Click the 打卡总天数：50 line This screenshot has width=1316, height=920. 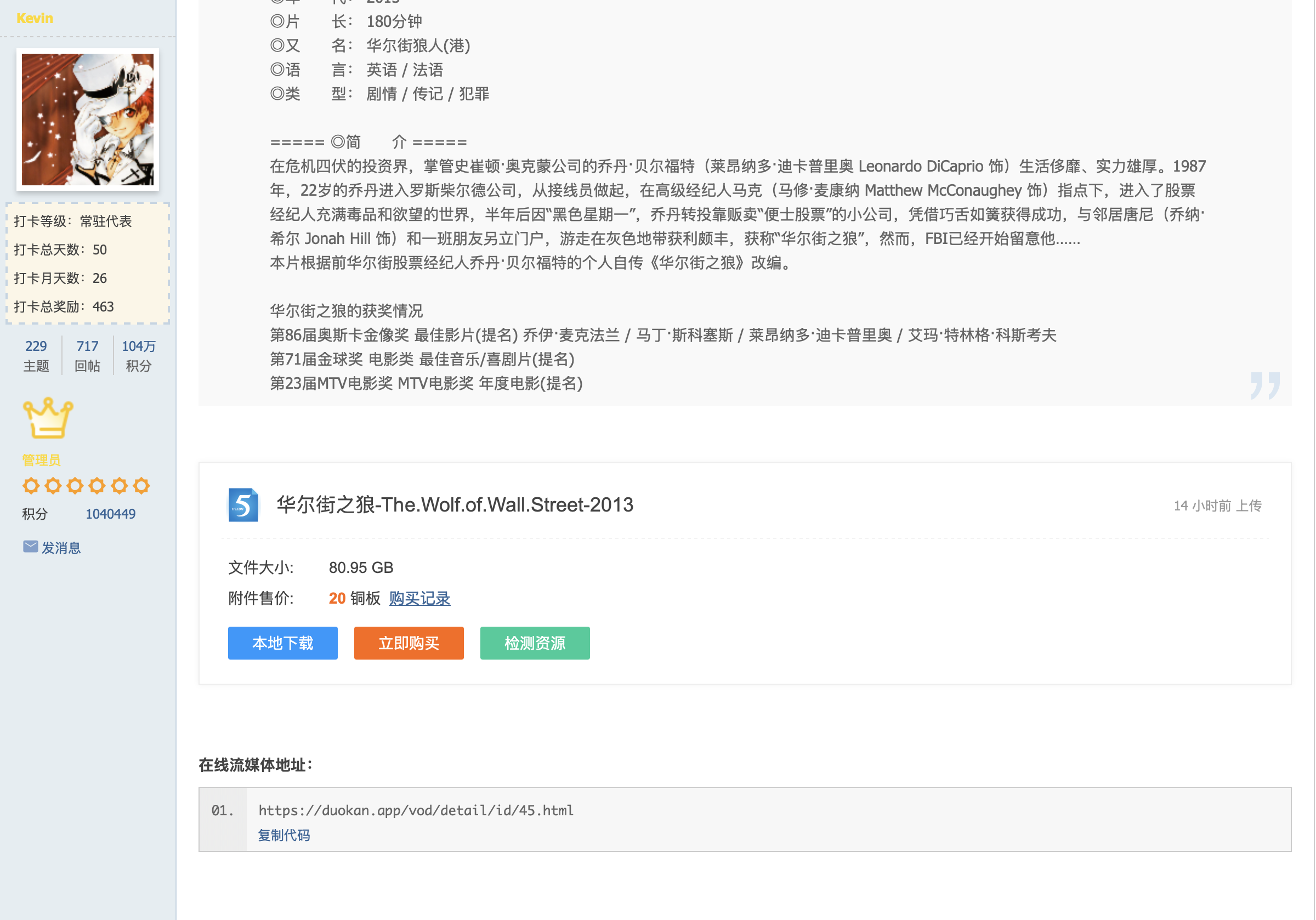pyautogui.click(x=60, y=249)
